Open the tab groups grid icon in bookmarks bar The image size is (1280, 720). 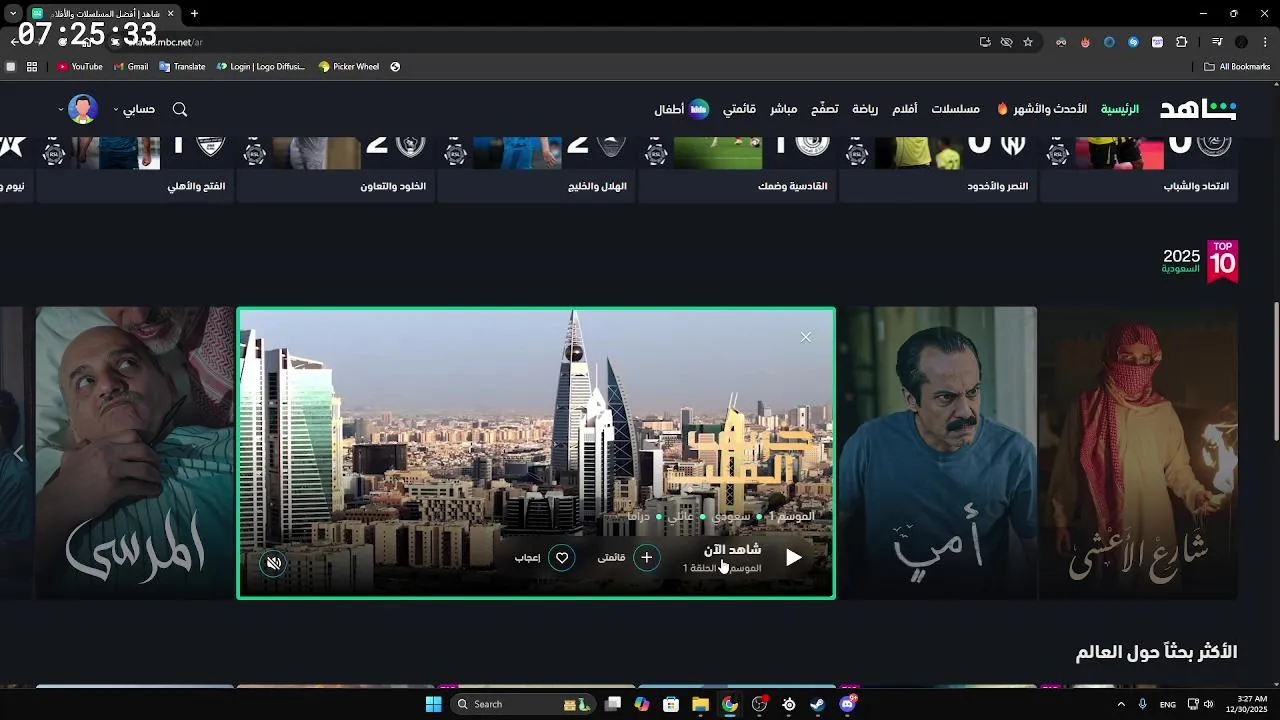tap(32, 67)
